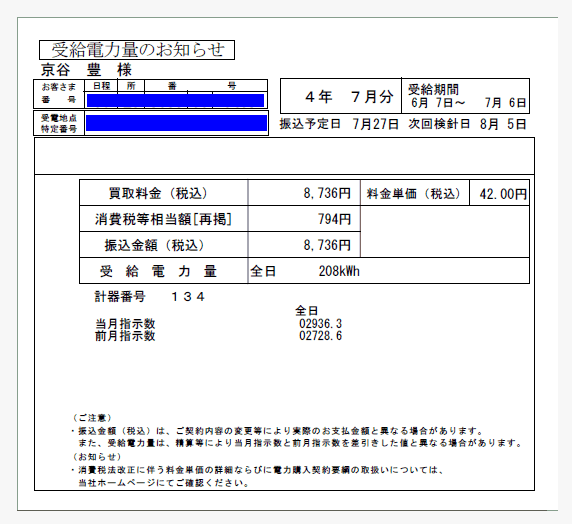
Task: Click the note line starting また、受給電力量は
Action: coord(299,443)
